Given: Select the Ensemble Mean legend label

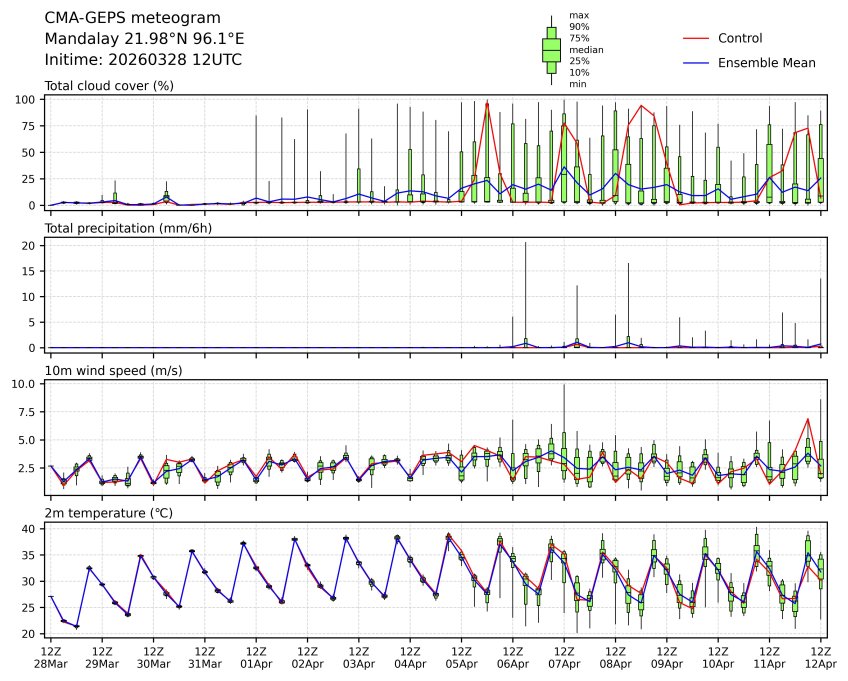Looking at the screenshot, I should 767,62.
